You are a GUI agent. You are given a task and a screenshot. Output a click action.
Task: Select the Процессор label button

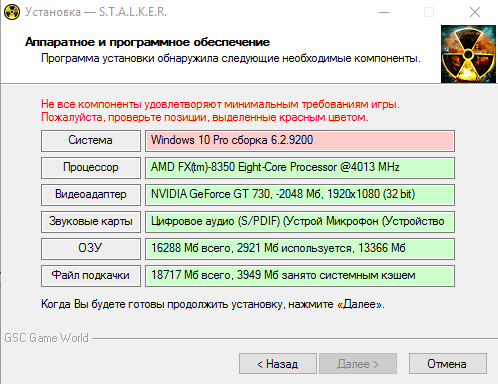click(x=91, y=168)
